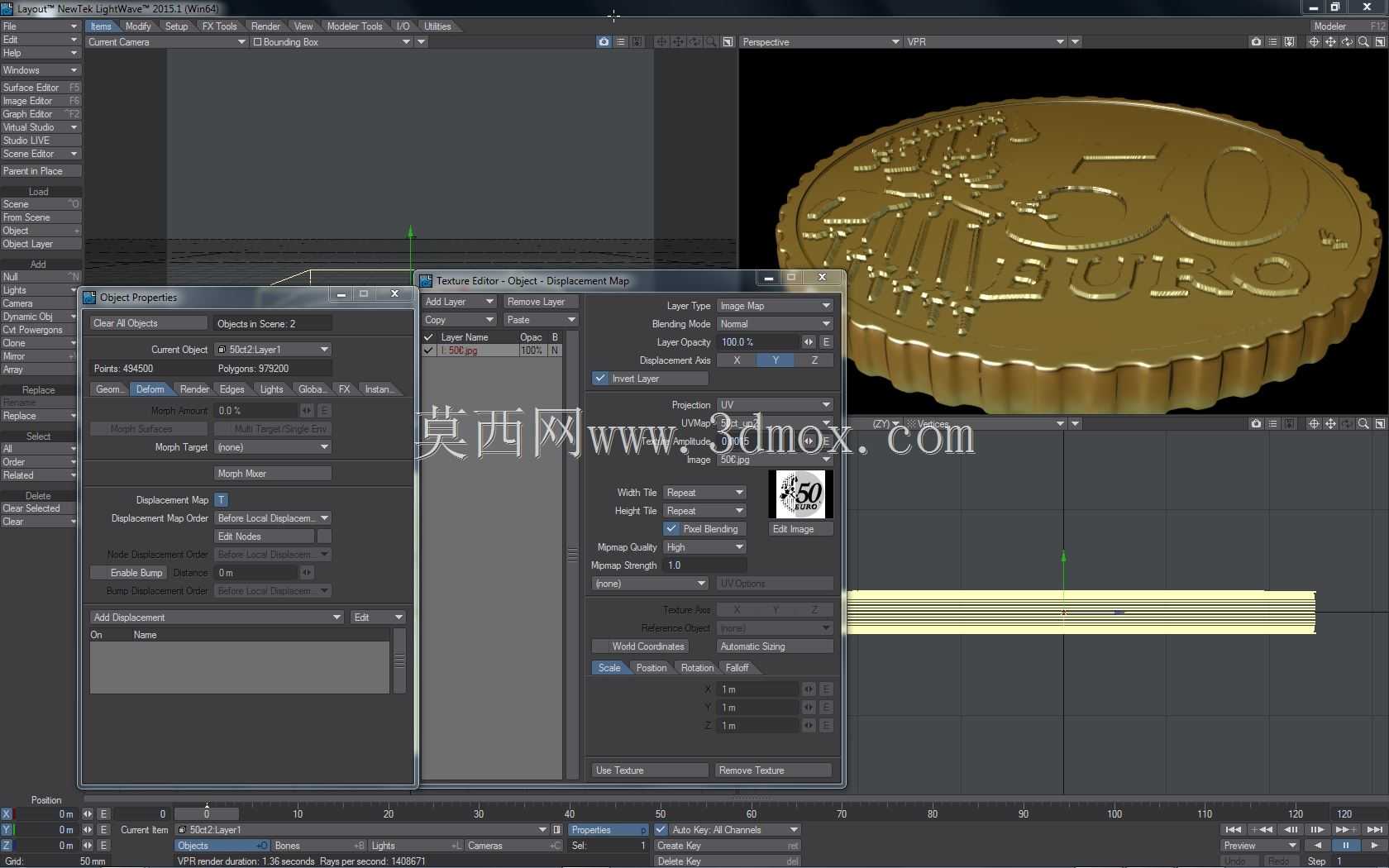This screenshot has height=868, width=1389.
Task: Click center view icon in Perspective viewport
Action: (1314, 42)
